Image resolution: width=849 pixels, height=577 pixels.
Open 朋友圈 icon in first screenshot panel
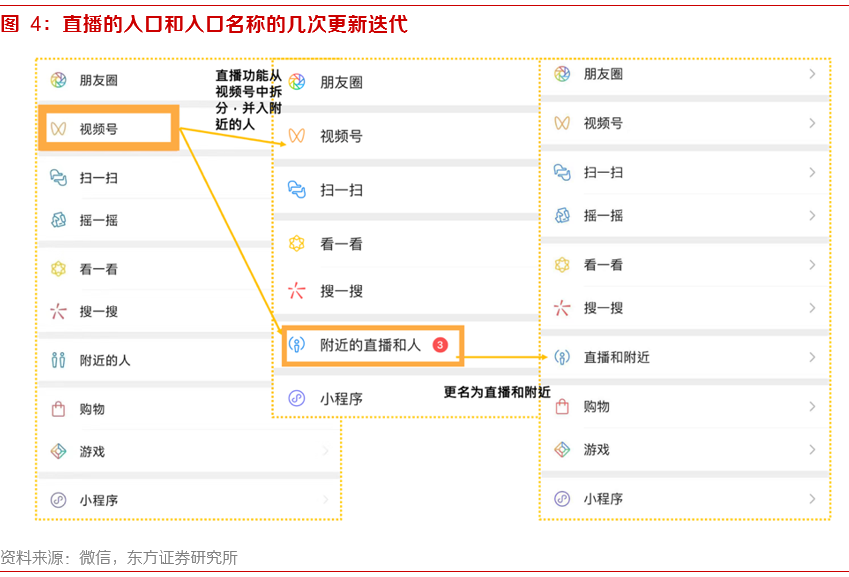[58, 80]
